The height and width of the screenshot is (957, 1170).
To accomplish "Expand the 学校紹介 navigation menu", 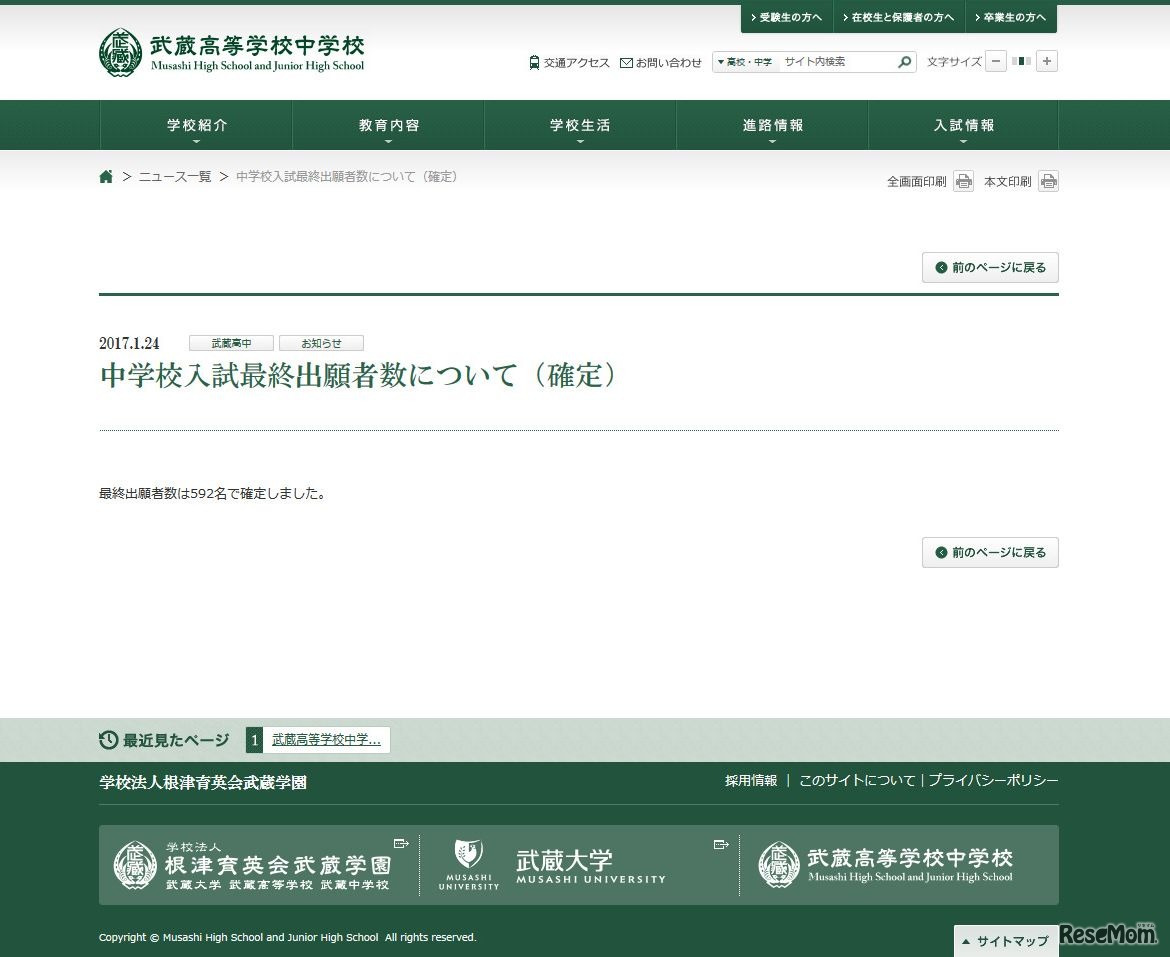I will 196,126.
